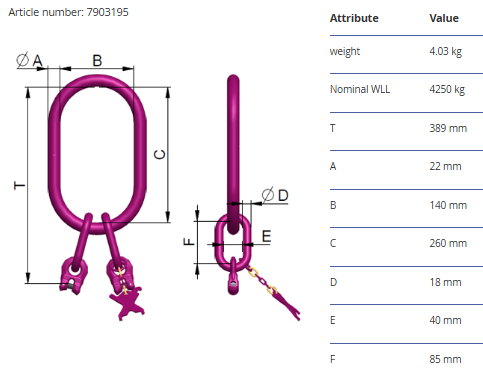Click the dimension letter C beside the oval link

pos(160,155)
